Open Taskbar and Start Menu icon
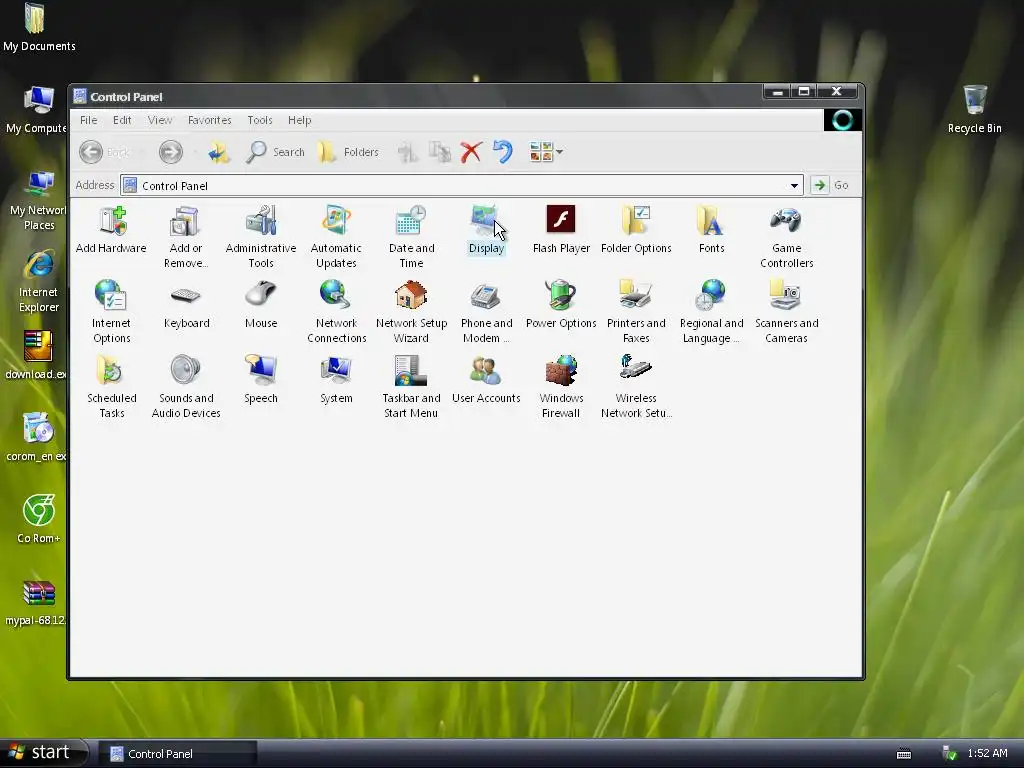This screenshot has width=1024, height=768. click(411, 370)
